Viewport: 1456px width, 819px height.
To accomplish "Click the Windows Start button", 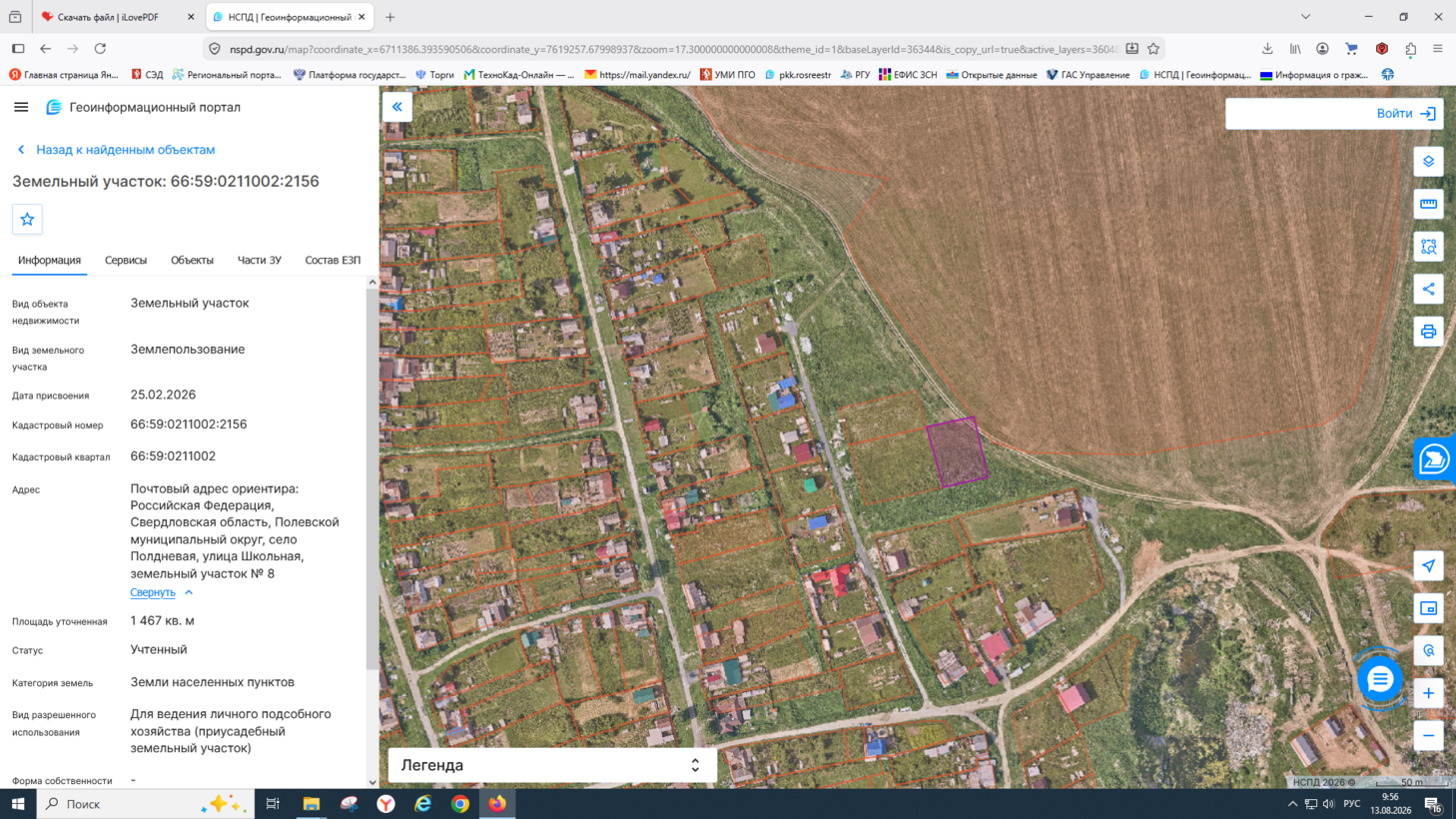I will (x=18, y=804).
